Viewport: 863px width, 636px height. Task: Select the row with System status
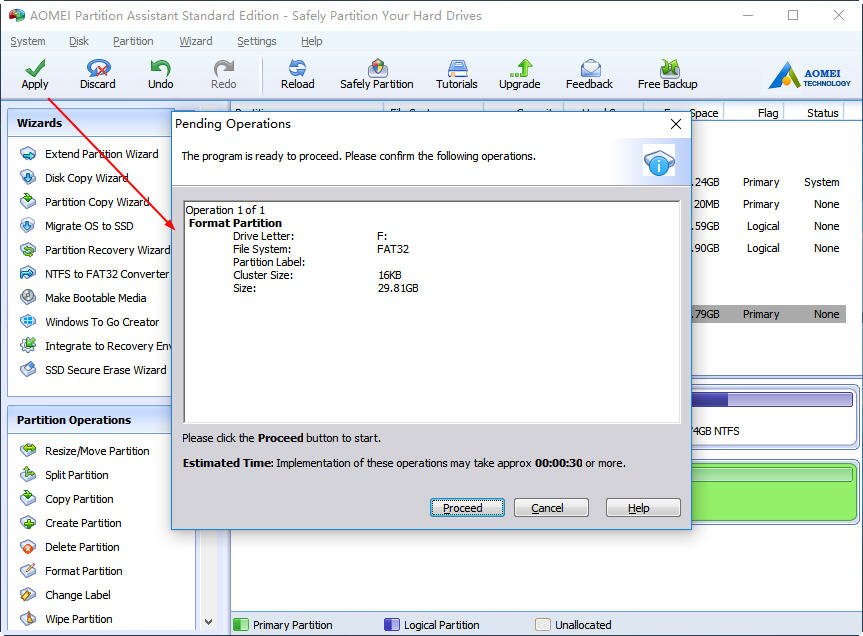[x=768, y=182]
